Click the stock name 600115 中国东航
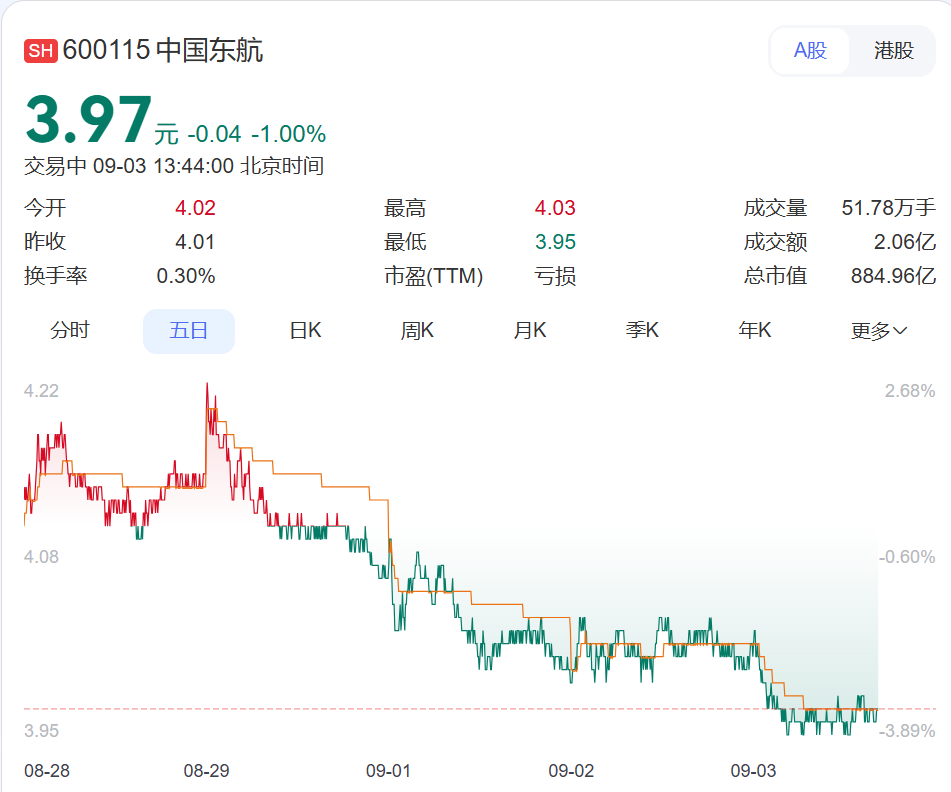The width and height of the screenshot is (951, 792). [163, 51]
